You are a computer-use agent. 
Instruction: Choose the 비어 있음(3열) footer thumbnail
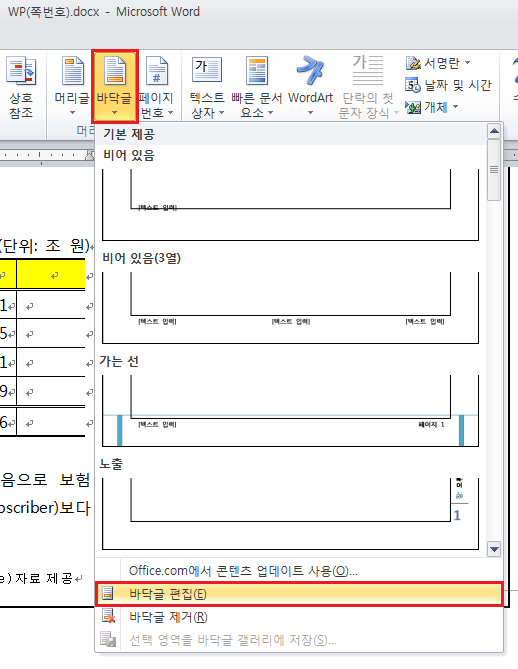(291, 308)
